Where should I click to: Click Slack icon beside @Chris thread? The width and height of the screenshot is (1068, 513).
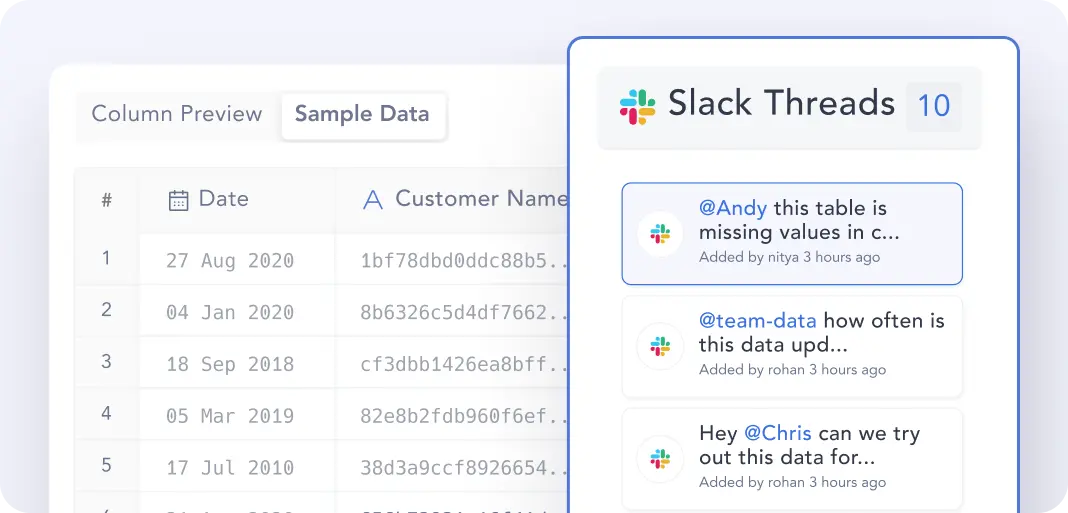click(660, 459)
